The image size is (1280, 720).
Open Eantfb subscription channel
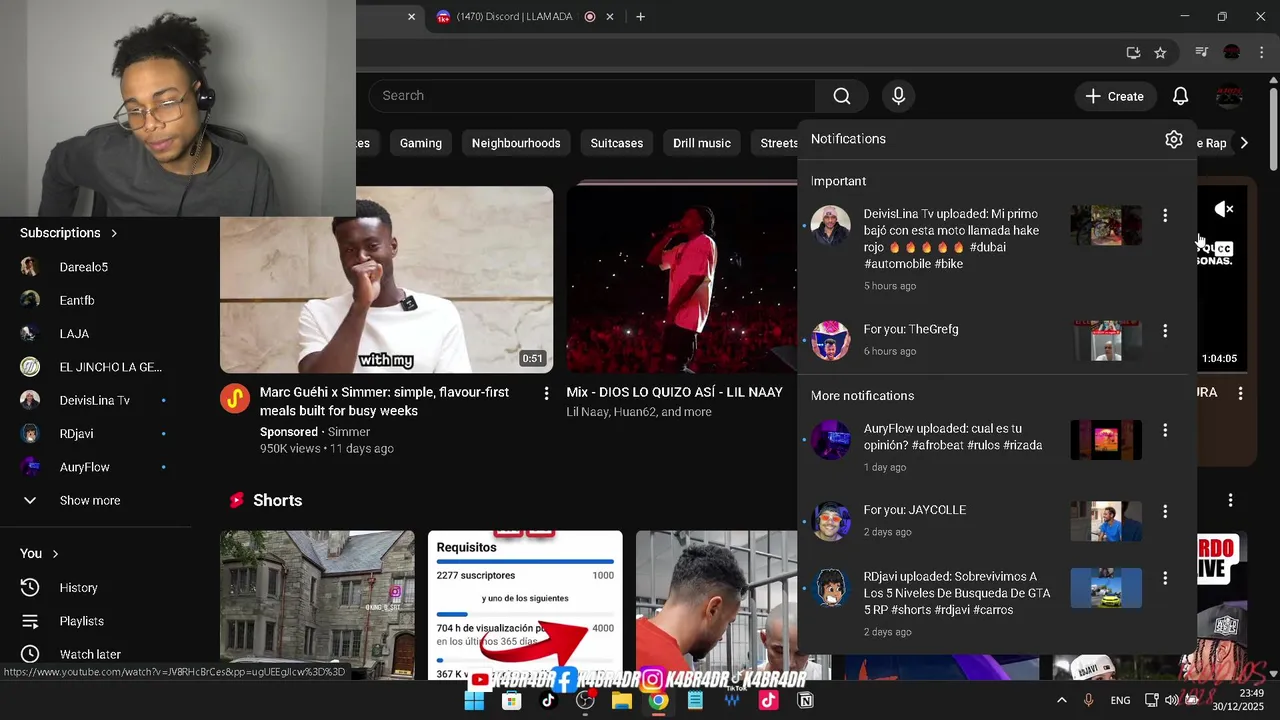[x=77, y=300]
